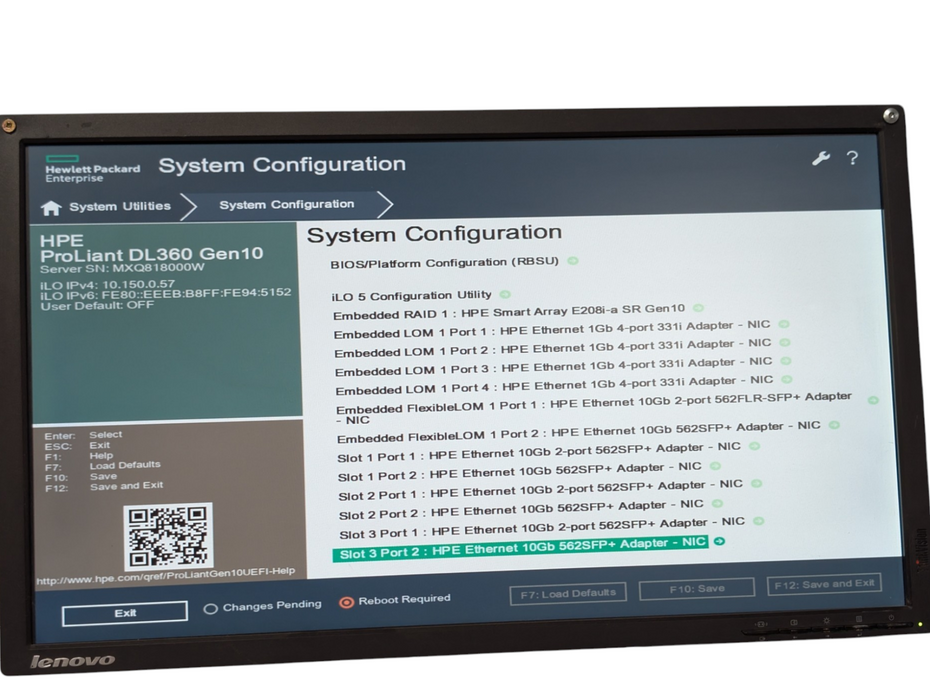Click green arrow beside Embedded LOM 1 Port 1
The image size is (930, 700).
click(784, 324)
